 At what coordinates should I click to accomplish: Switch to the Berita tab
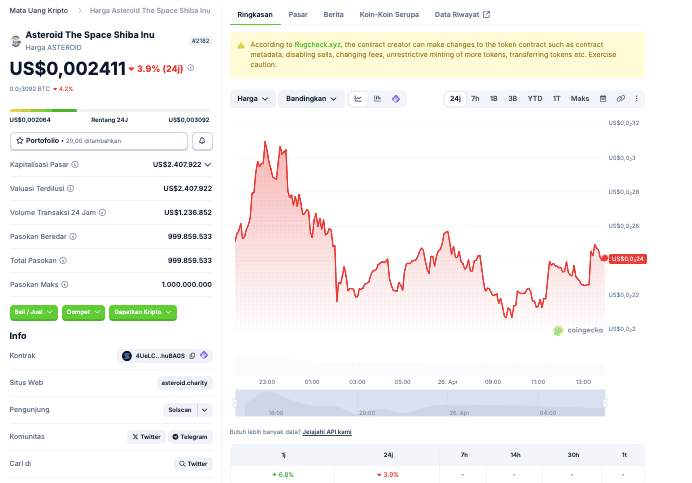[x=334, y=15]
